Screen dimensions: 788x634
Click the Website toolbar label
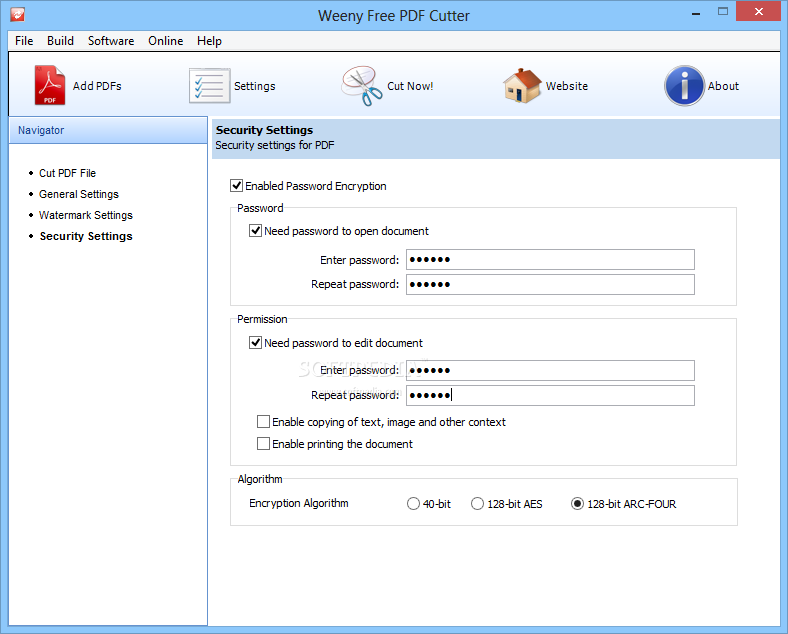[567, 86]
